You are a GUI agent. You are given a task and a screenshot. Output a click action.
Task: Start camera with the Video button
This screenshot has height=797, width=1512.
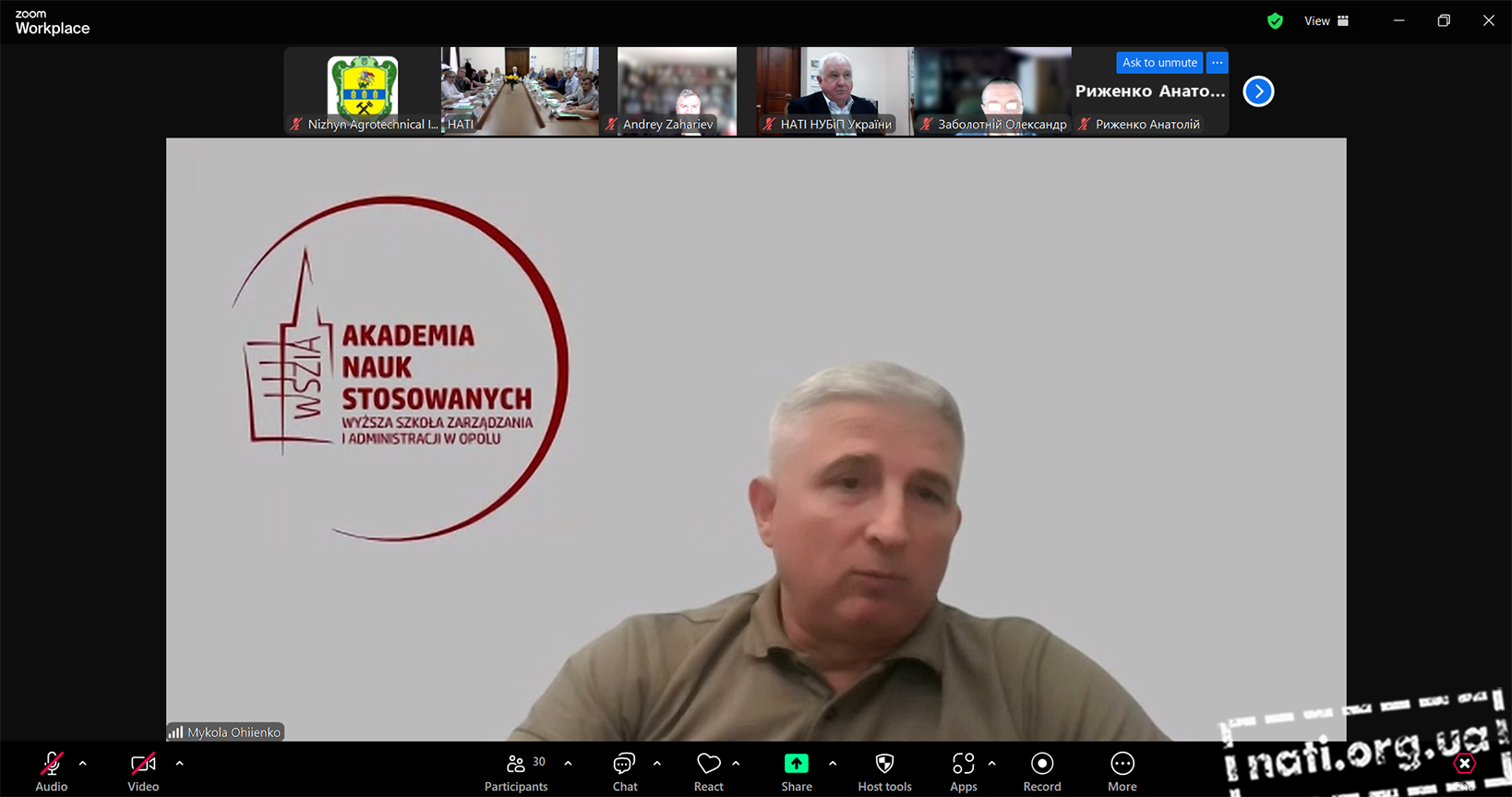(x=143, y=771)
